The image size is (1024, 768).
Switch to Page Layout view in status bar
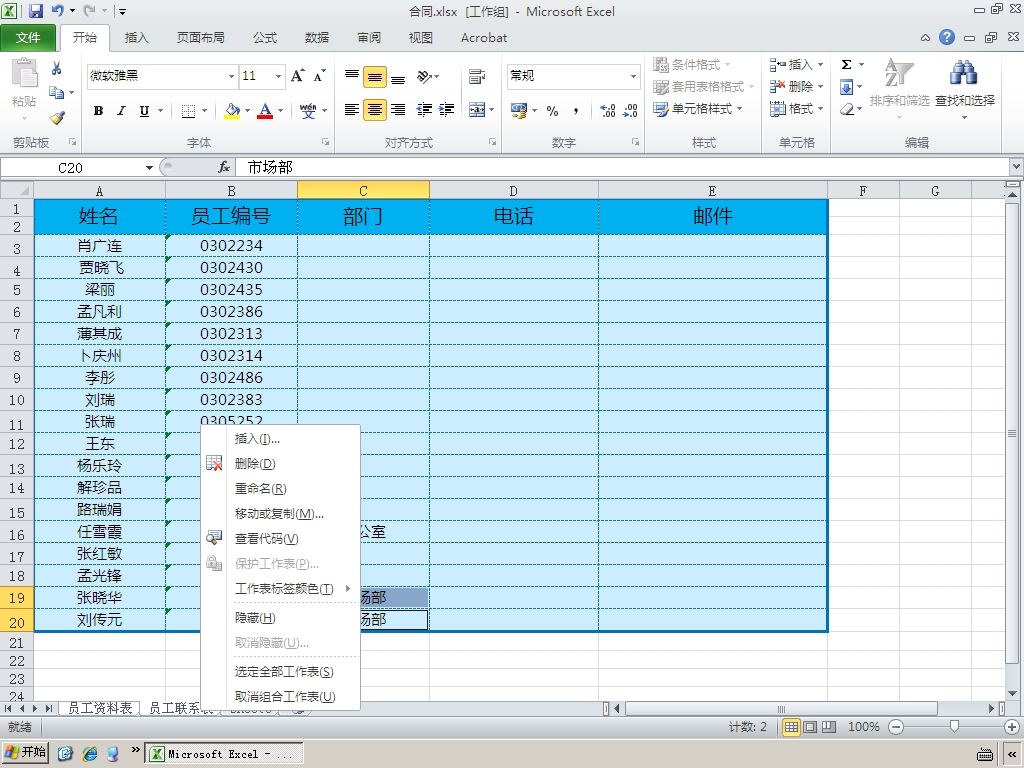click(x=810, y=727)
